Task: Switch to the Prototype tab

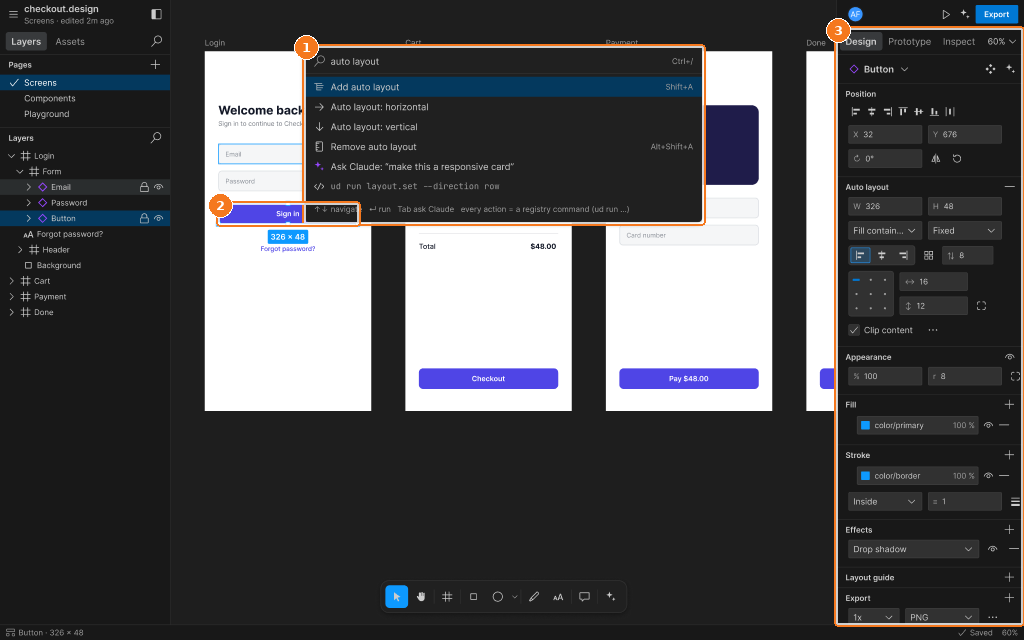Action: [x=909, y=41]
